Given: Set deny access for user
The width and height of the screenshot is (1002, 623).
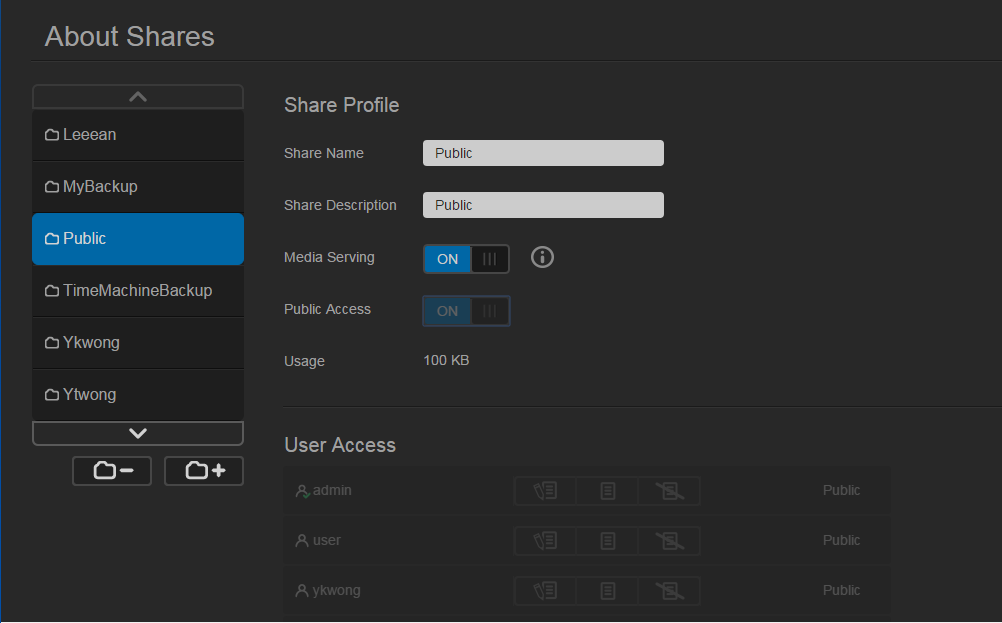Looking at the screenshot, I should pyautogui.click(x=669, y=541).
